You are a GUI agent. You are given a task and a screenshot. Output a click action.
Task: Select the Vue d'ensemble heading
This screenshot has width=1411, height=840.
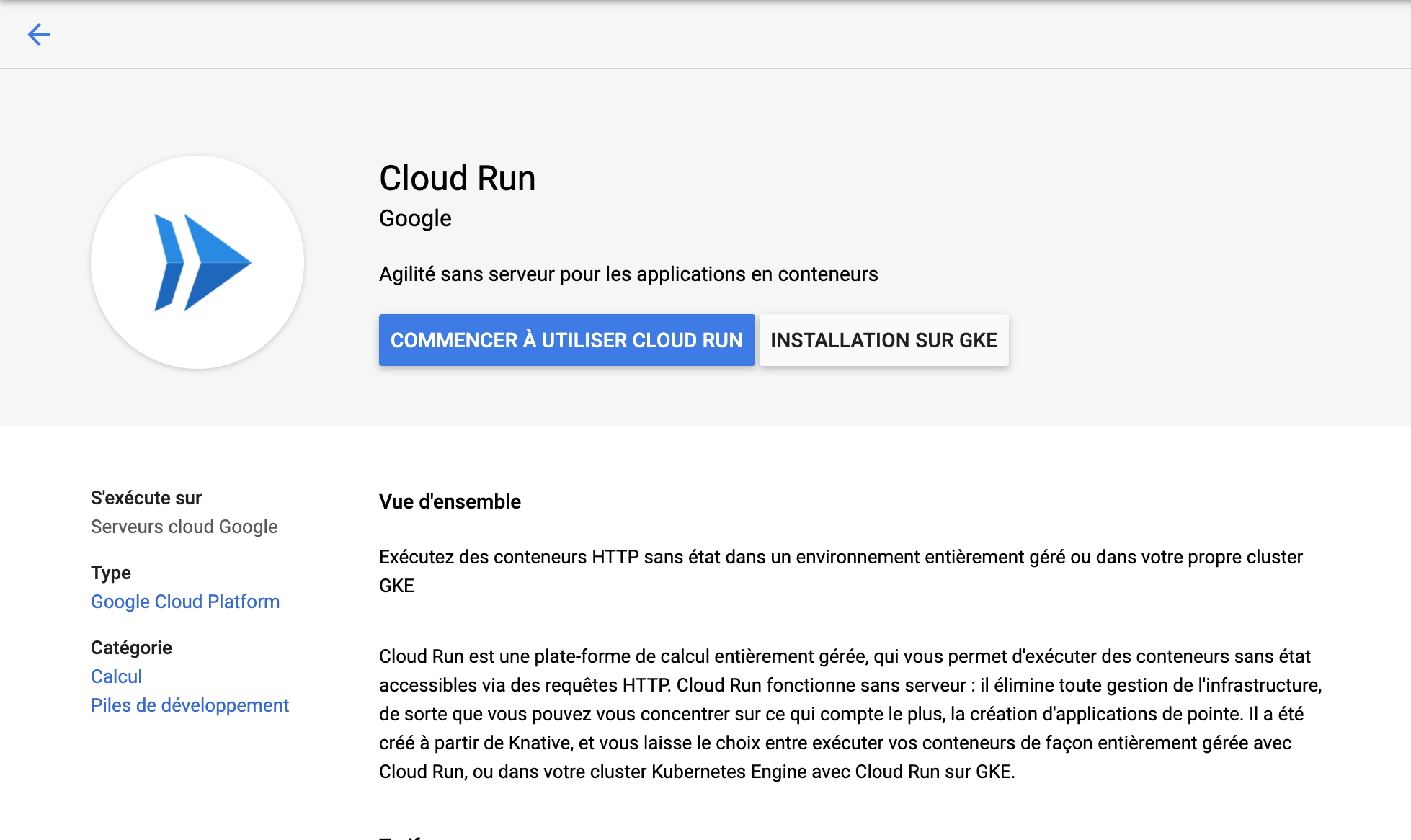point(450,501)
